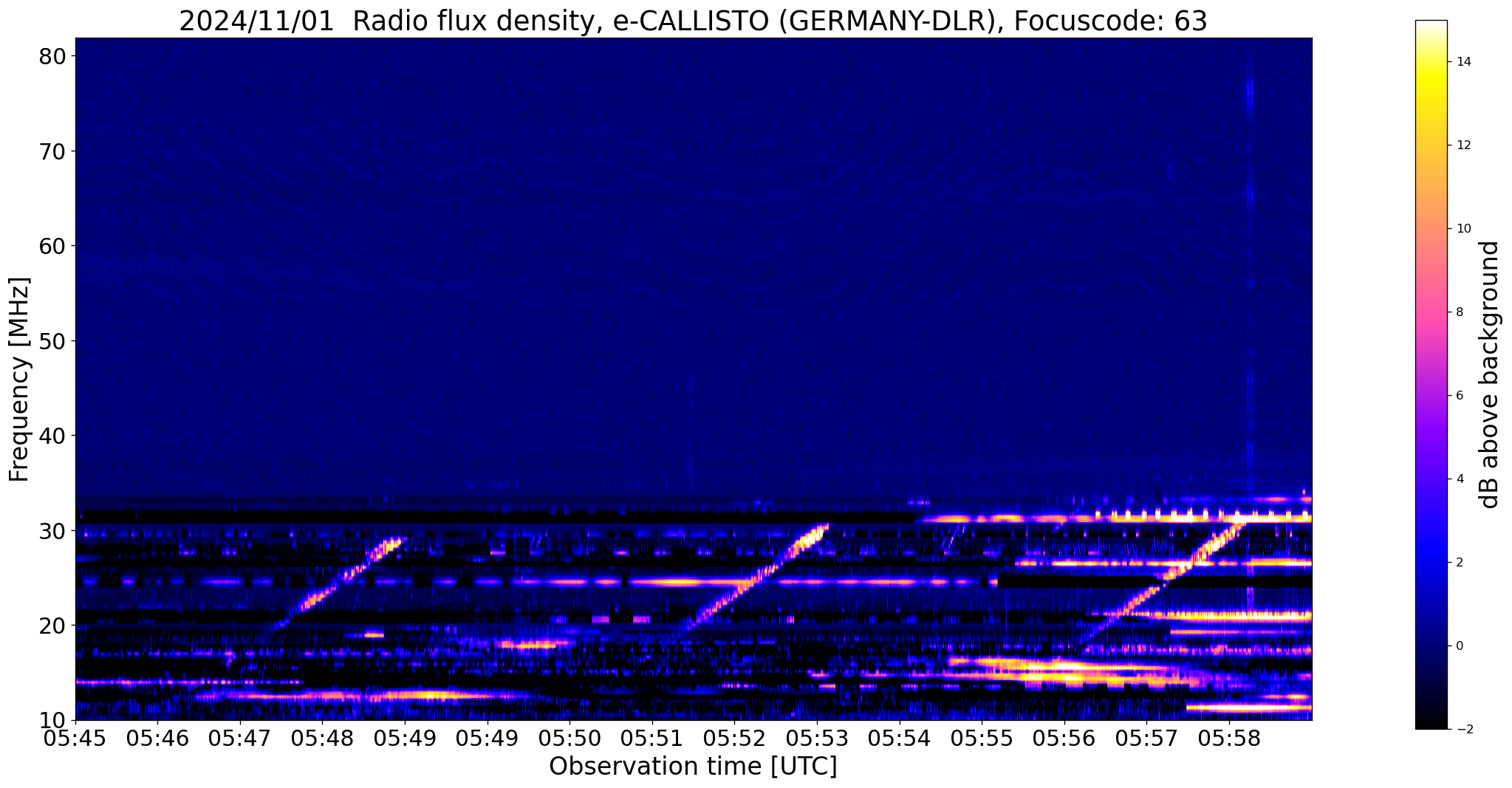Viewport: 1512px width, 788px height.
Task: Click the 05:50 time tick label
Action: pos(569,739)
